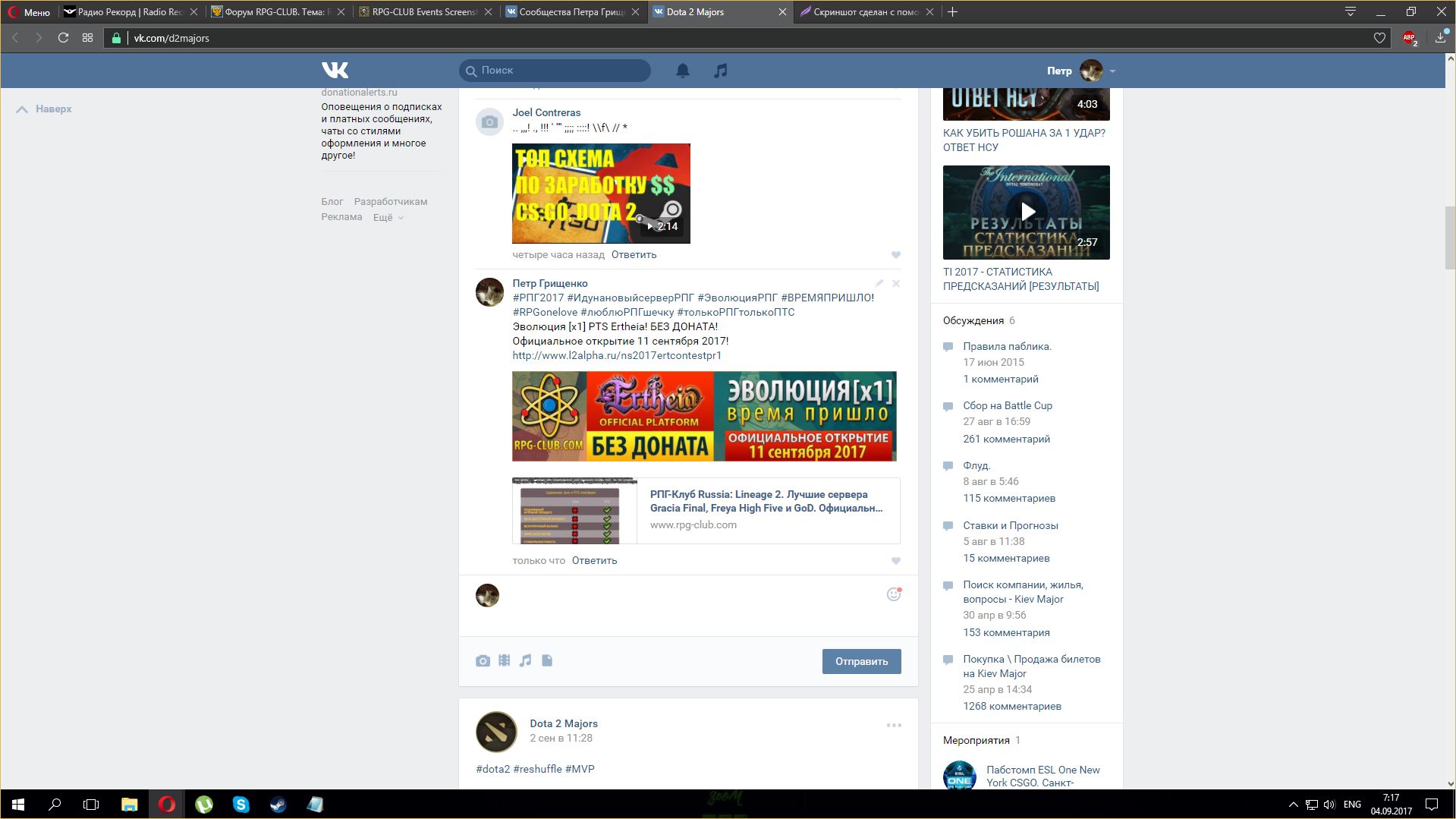Open File Explorer from the taskbar
1456x819 pixels.
pos(130,805)
